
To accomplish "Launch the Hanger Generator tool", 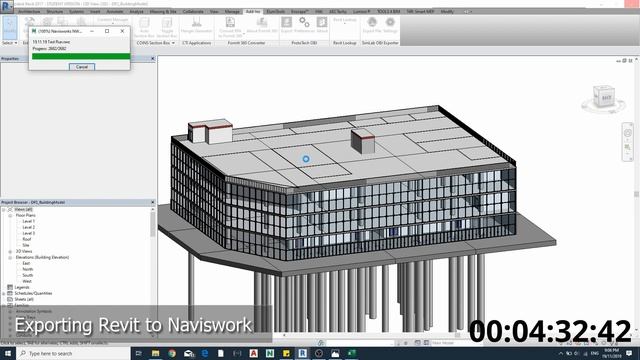I will pos(196,25).
